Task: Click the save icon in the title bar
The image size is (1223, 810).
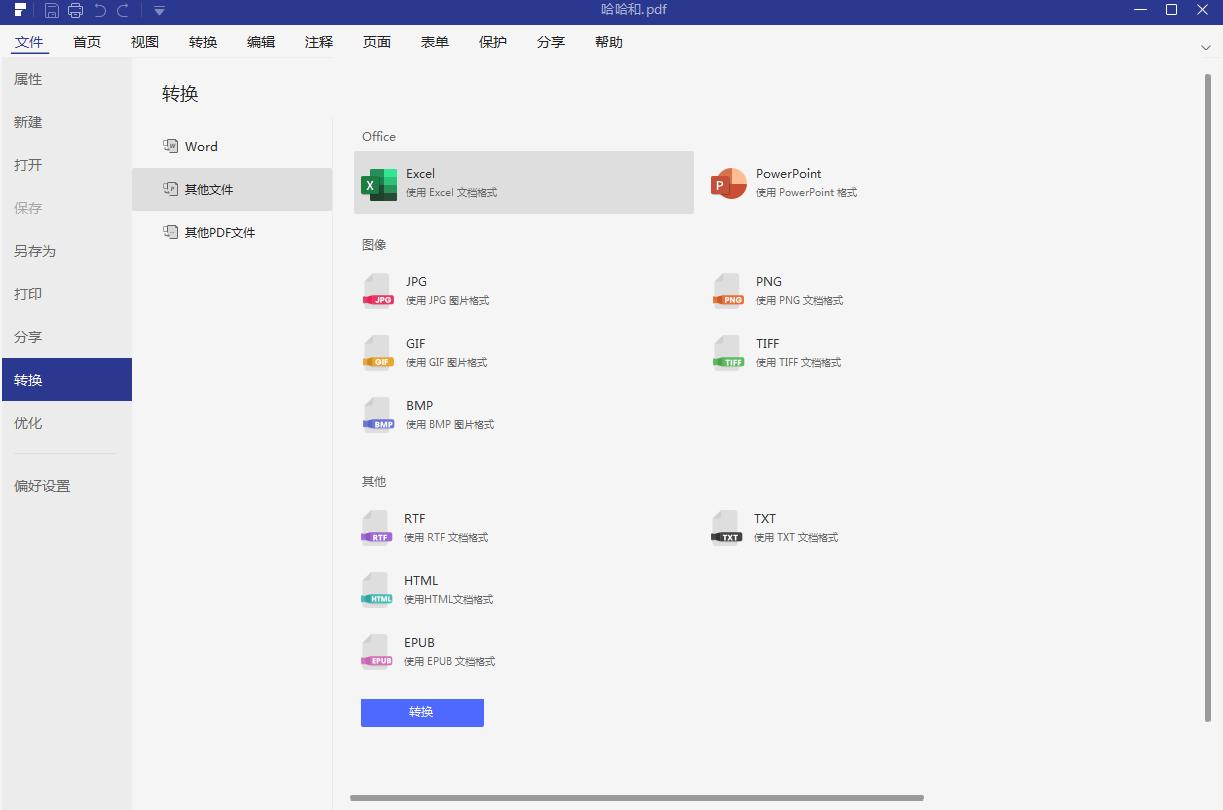Action: (x=50, y=11)
